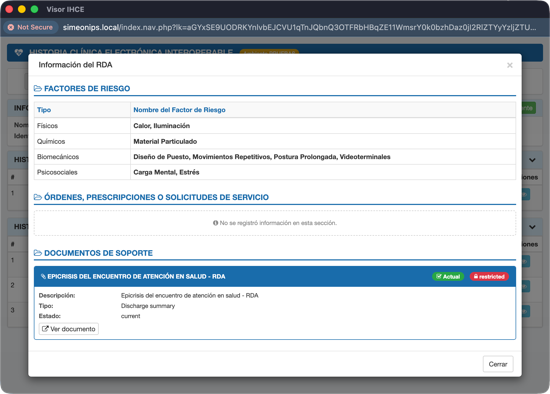Click the Carga Mental, Estrés cell
Viewport: 550px width, 394px height.
pyautogui.click(x=323, y=172)
